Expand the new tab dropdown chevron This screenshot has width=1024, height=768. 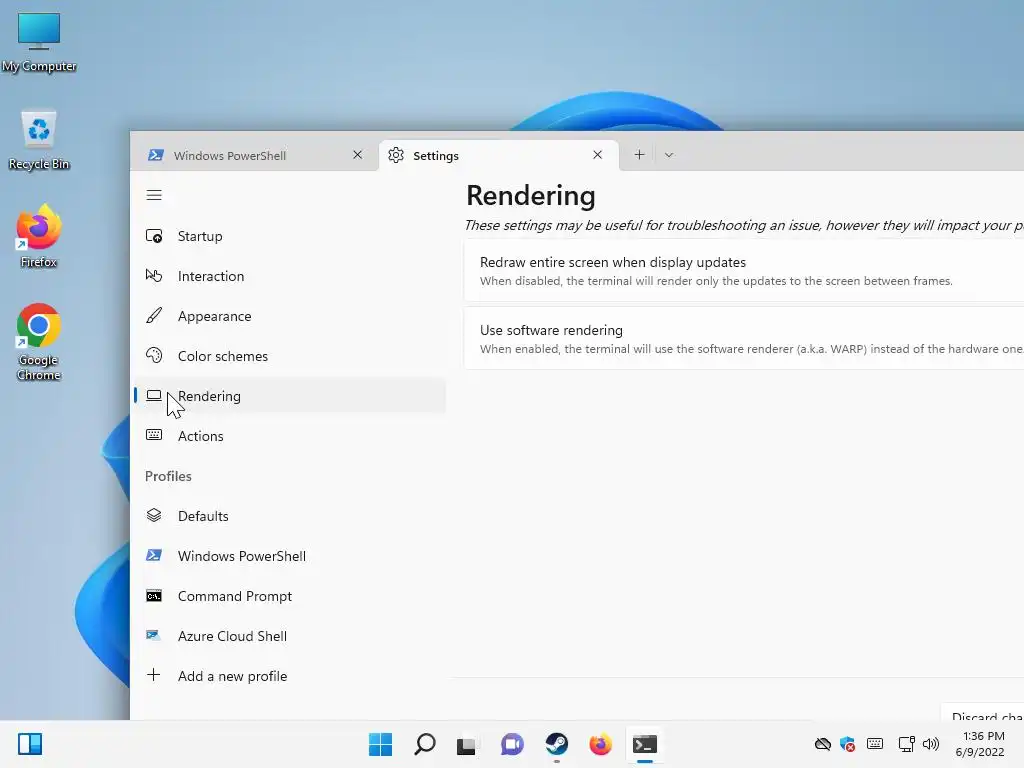point(669,155)
